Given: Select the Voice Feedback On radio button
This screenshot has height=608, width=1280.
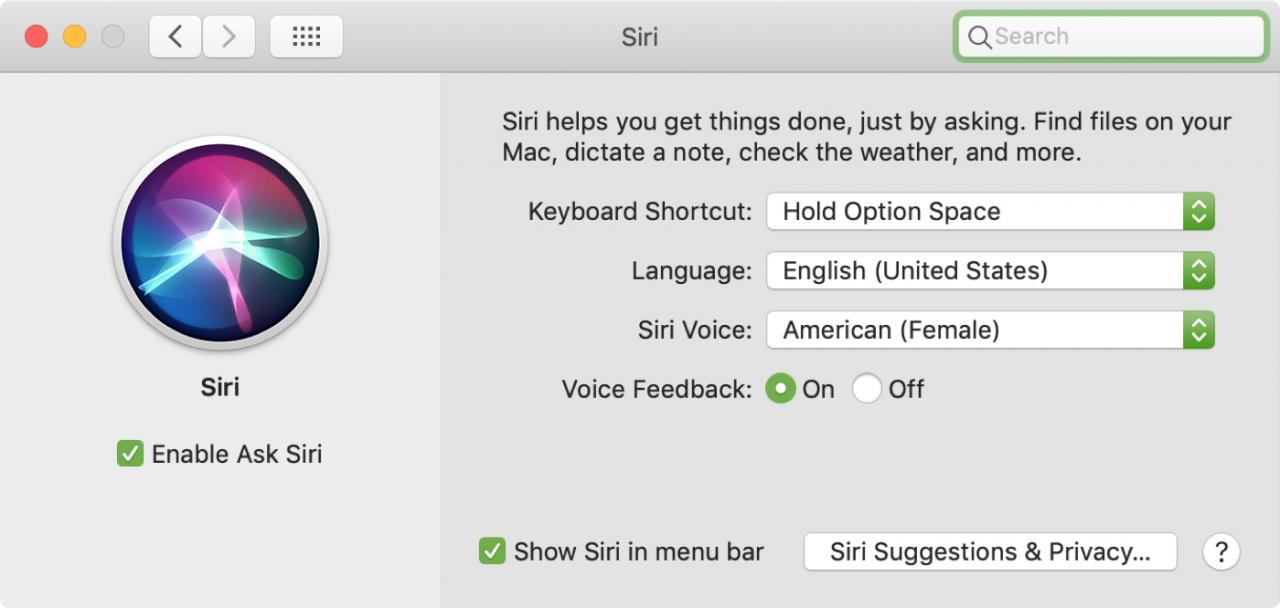Looking at the screenshot, I should (781, 389).
